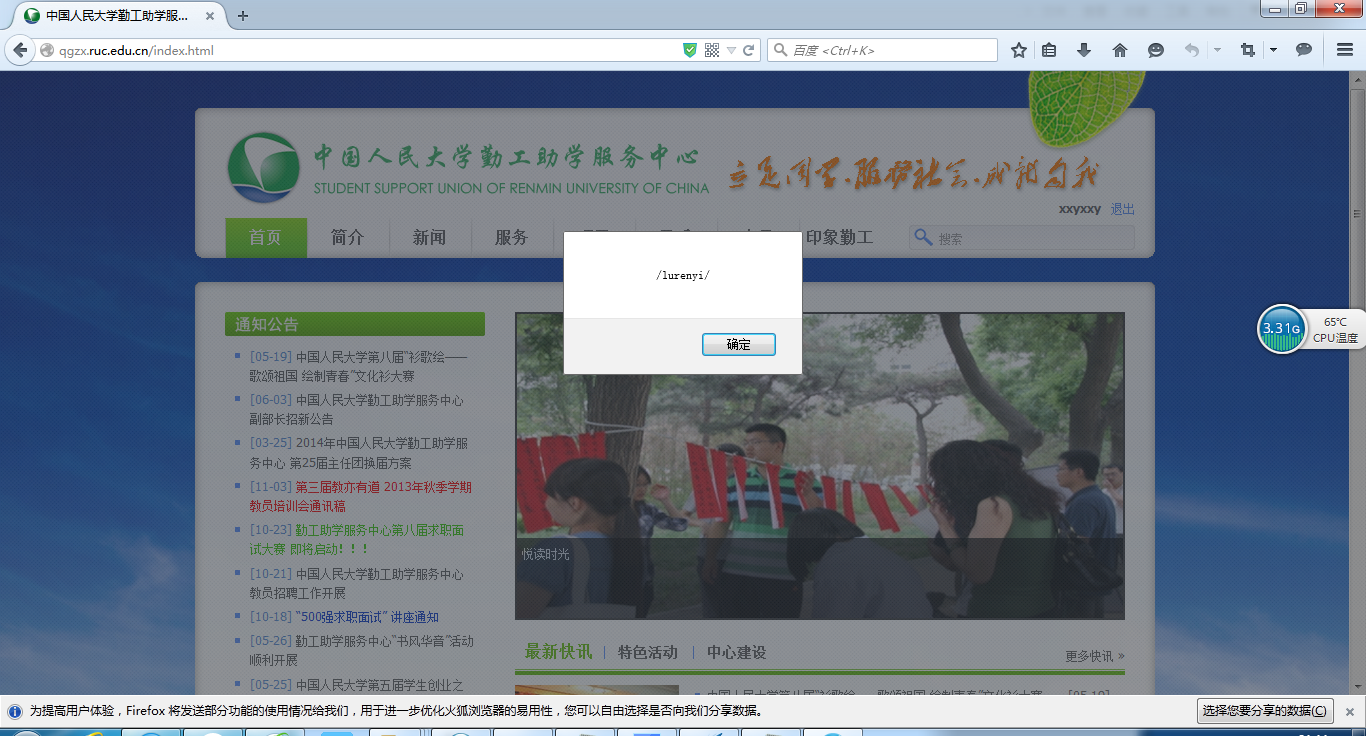Confirm the alert with 确定 button
1366x736 pixels.
738,344
